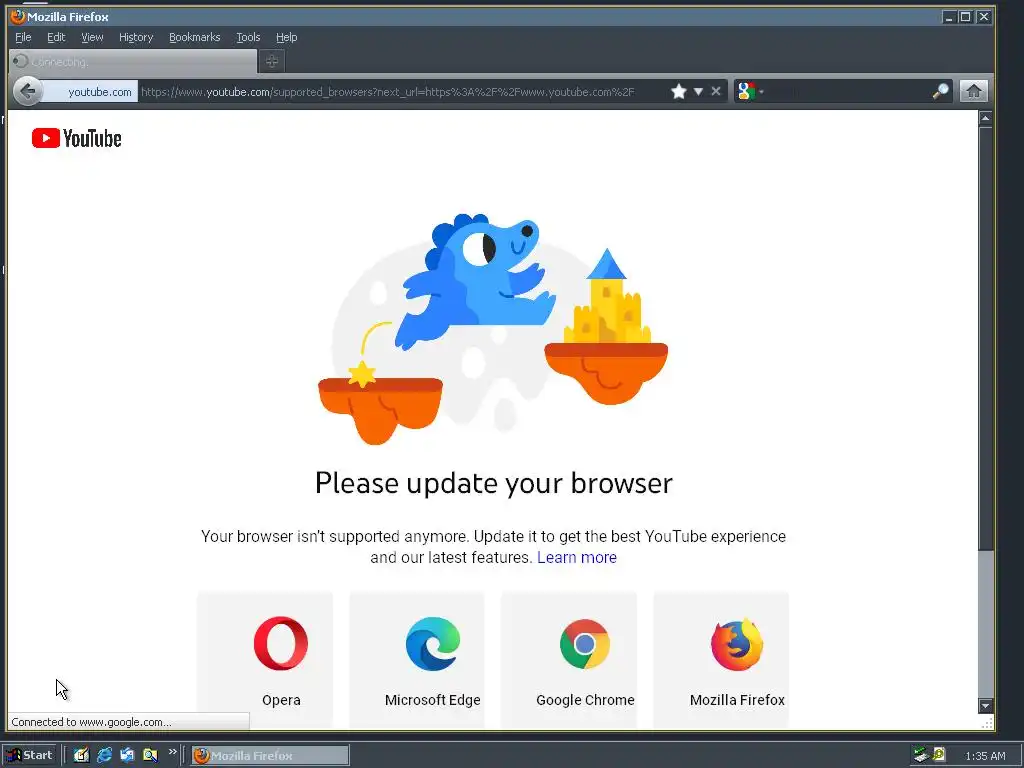Image resolution: width=1024 pixels, height=768 pixels.
Task: Click the Google search input field
Action: pos(848,91)
